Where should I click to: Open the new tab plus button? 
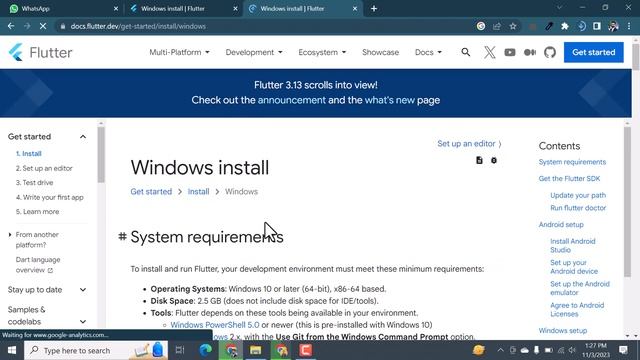click(374, 9)
